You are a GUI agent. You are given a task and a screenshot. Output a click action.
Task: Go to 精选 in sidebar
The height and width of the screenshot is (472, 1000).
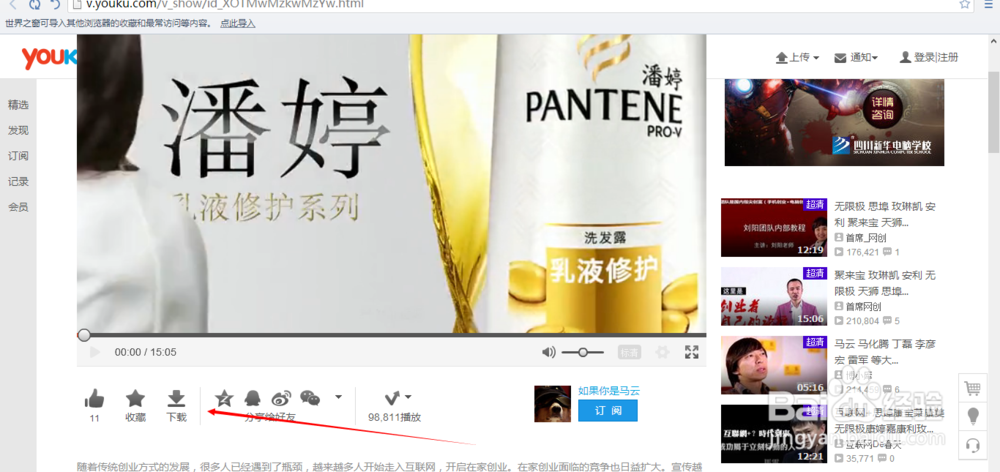pyautogui.click(x=18, y=105)
